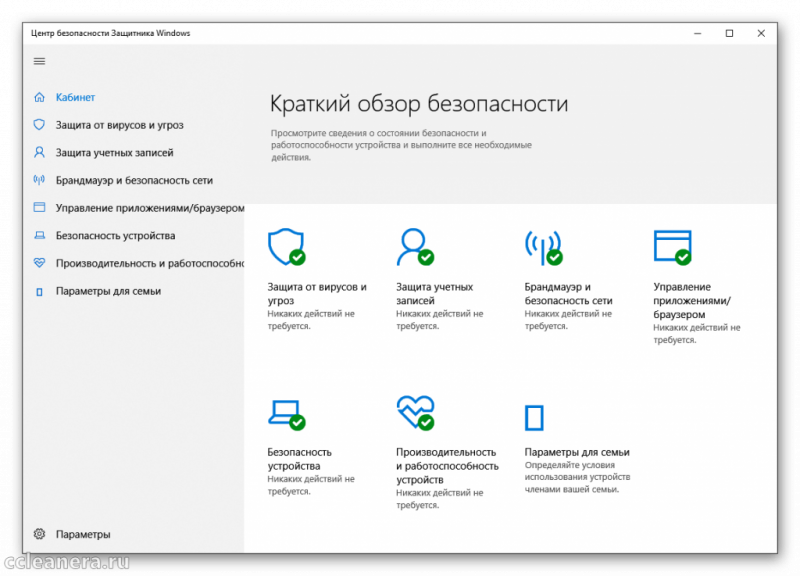Click the laptop icon in the sidebar
This screenshot has width=800, height=576.
click(39, 235)
